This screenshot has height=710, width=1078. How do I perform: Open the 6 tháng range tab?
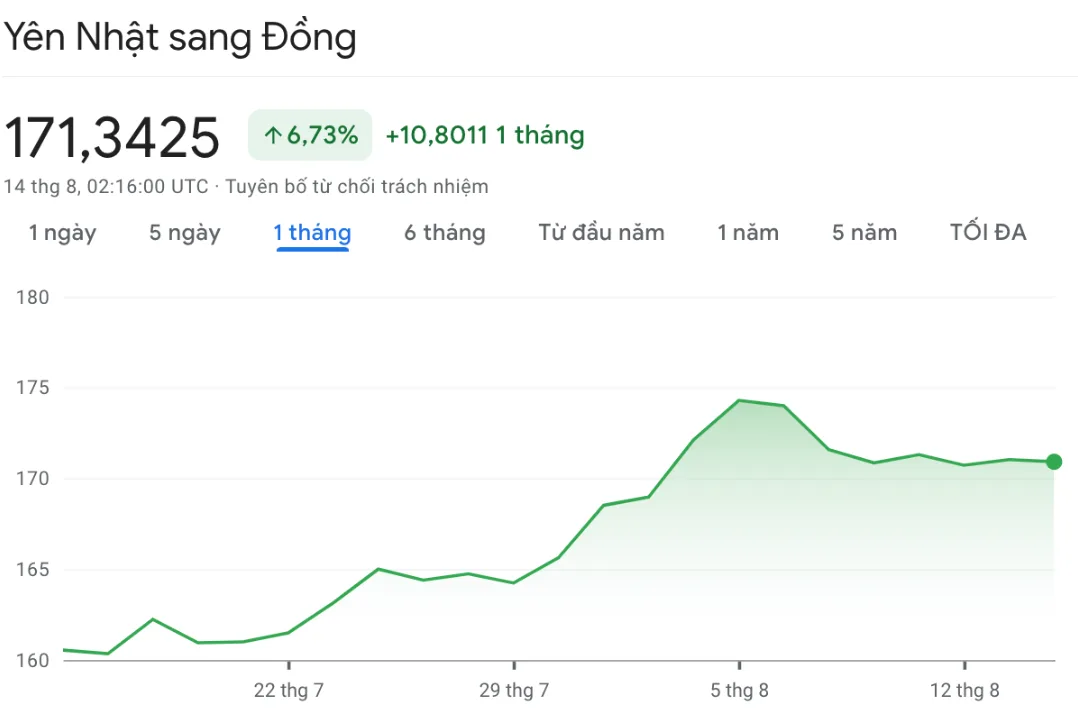[x=445, y=233]
